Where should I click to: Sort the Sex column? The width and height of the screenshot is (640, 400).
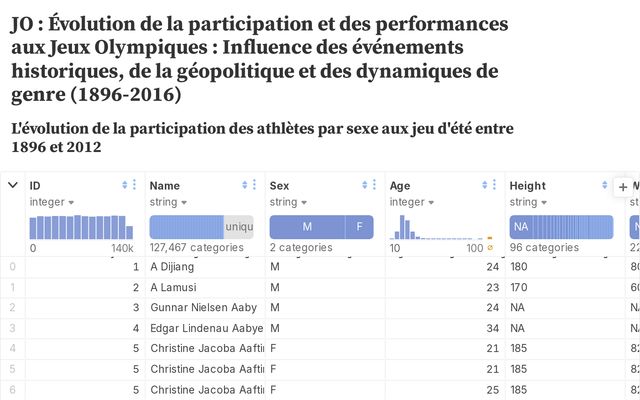(365, 185)
